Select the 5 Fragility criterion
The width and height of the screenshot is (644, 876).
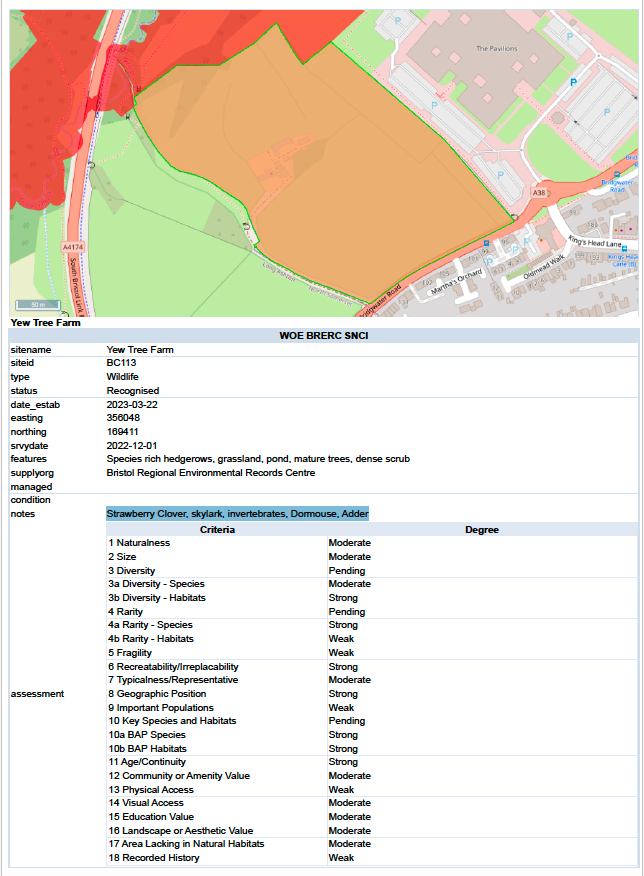(130, 653)
